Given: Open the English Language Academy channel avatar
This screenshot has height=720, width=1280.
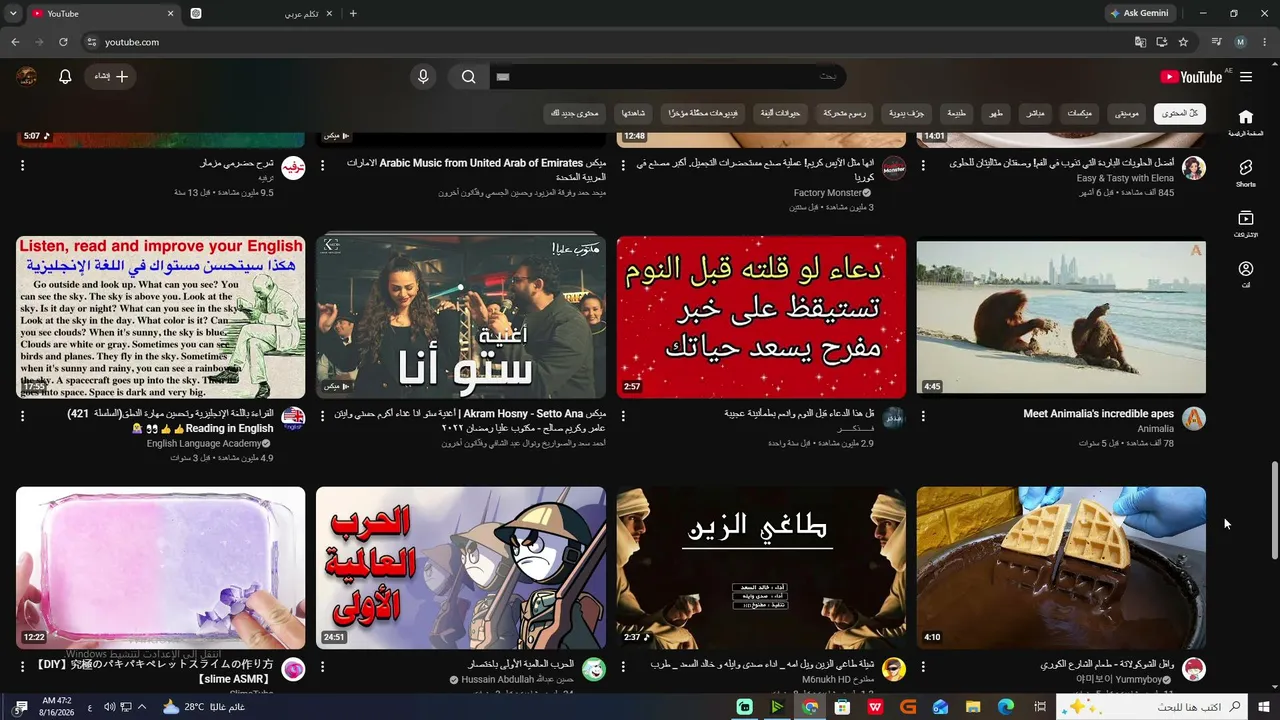Looking at the screenshot, I should pos(293,418).
